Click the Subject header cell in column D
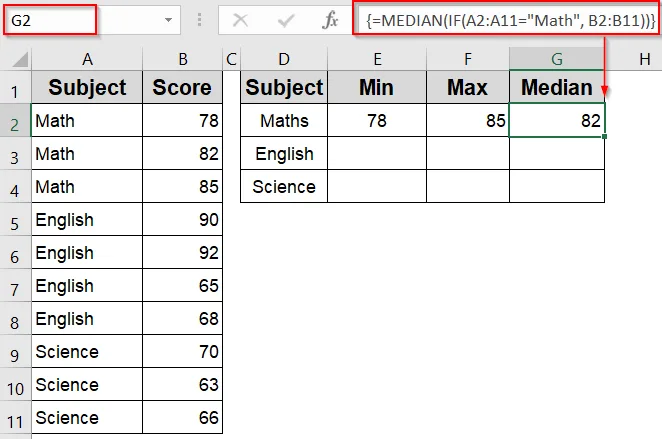Image resolution: width=662 pixels, height=439 pixels. [x=284, y=87]
